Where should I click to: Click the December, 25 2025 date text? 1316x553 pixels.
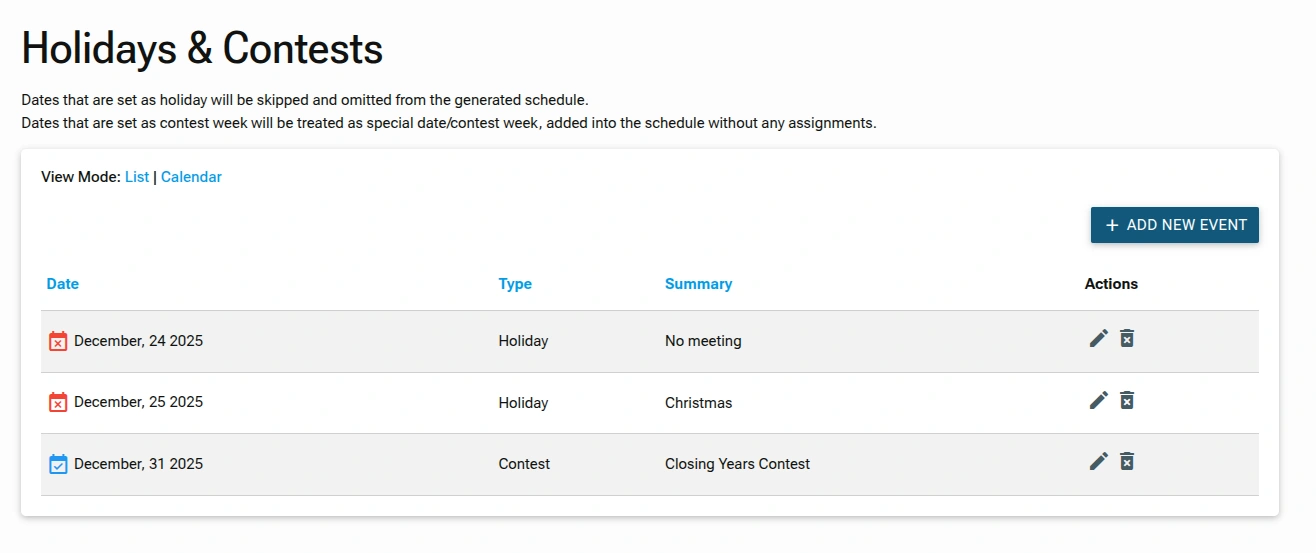click(x=138, y=402)
